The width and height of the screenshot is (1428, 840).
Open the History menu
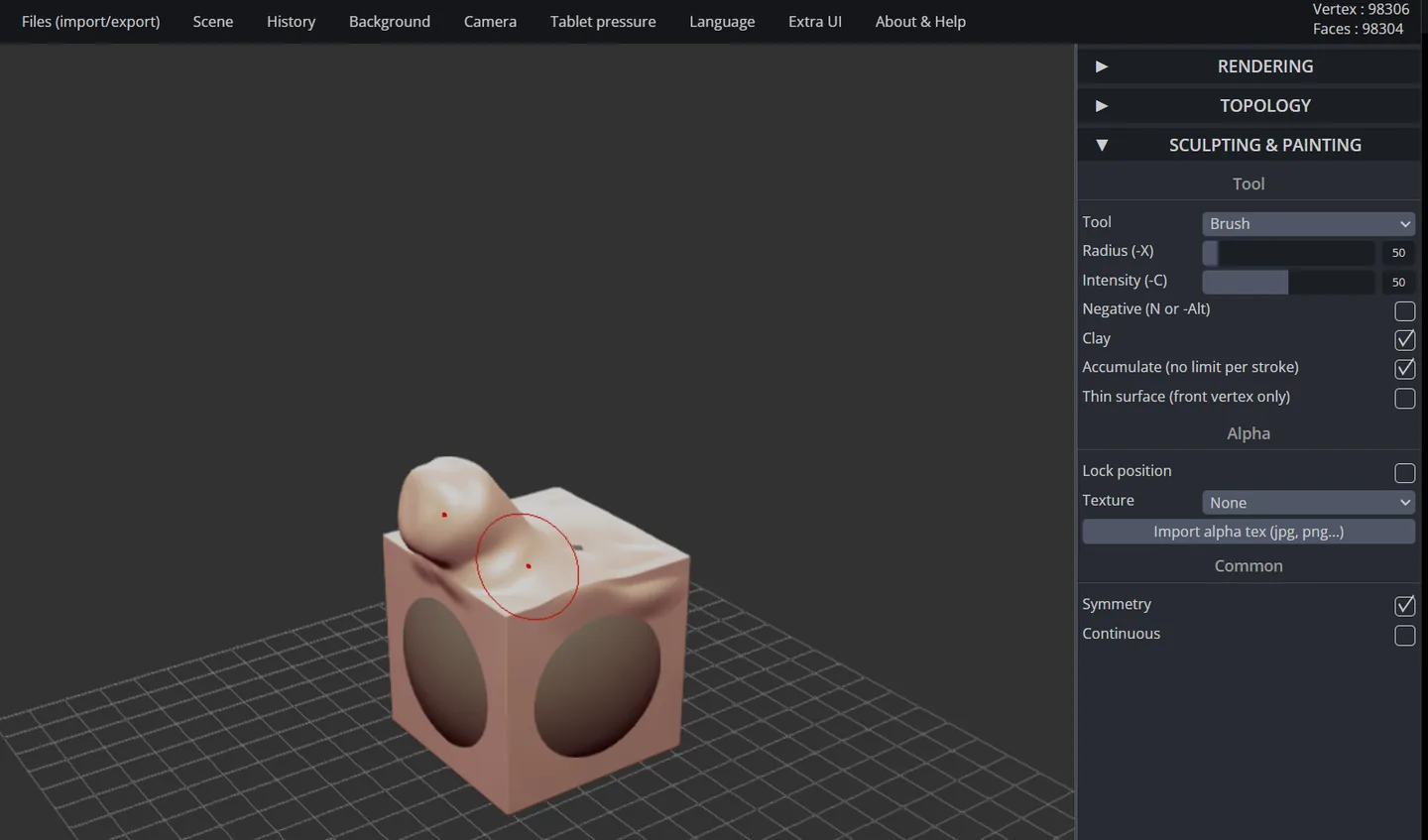291,22
